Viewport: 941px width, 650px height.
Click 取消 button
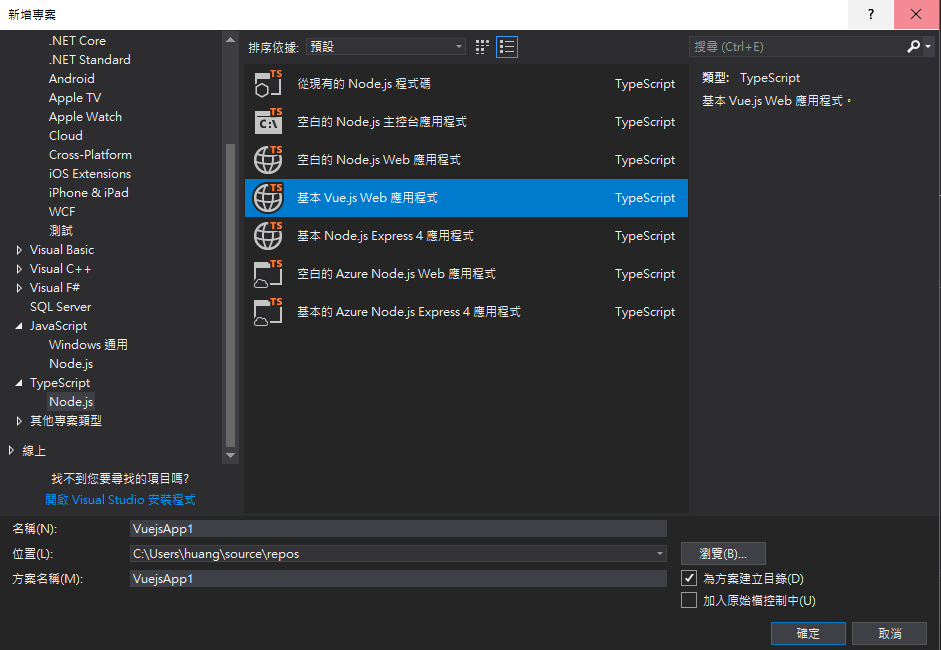(x=890, y=633)
